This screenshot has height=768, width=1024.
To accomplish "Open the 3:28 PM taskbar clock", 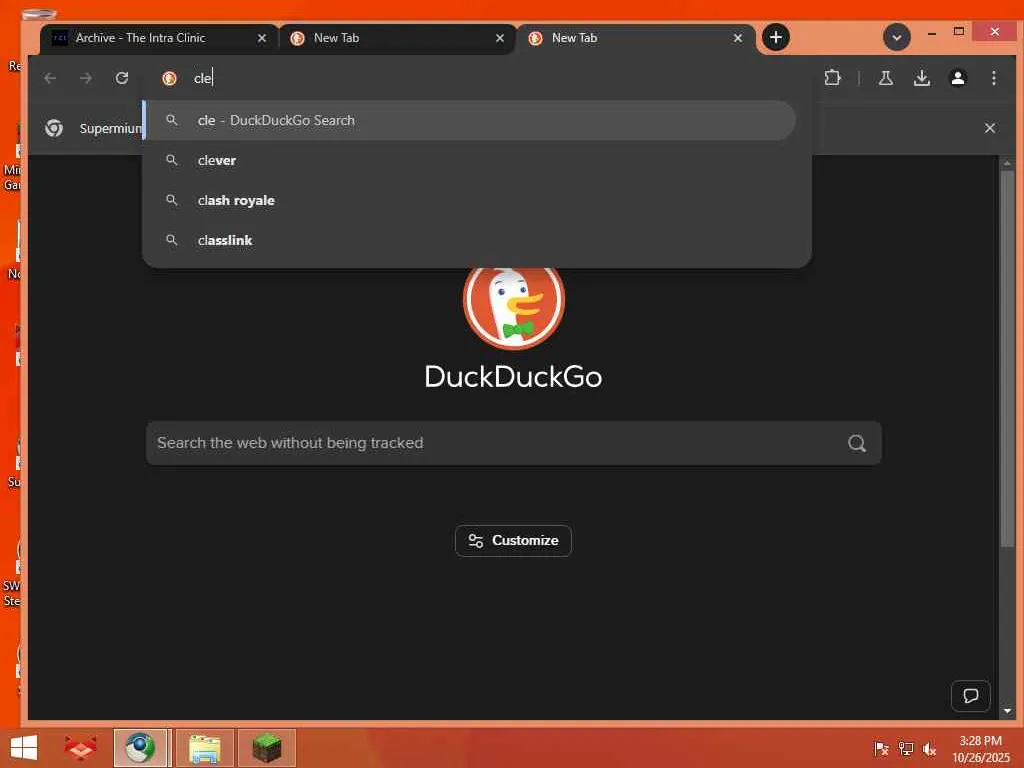I will tap(980, 748).
